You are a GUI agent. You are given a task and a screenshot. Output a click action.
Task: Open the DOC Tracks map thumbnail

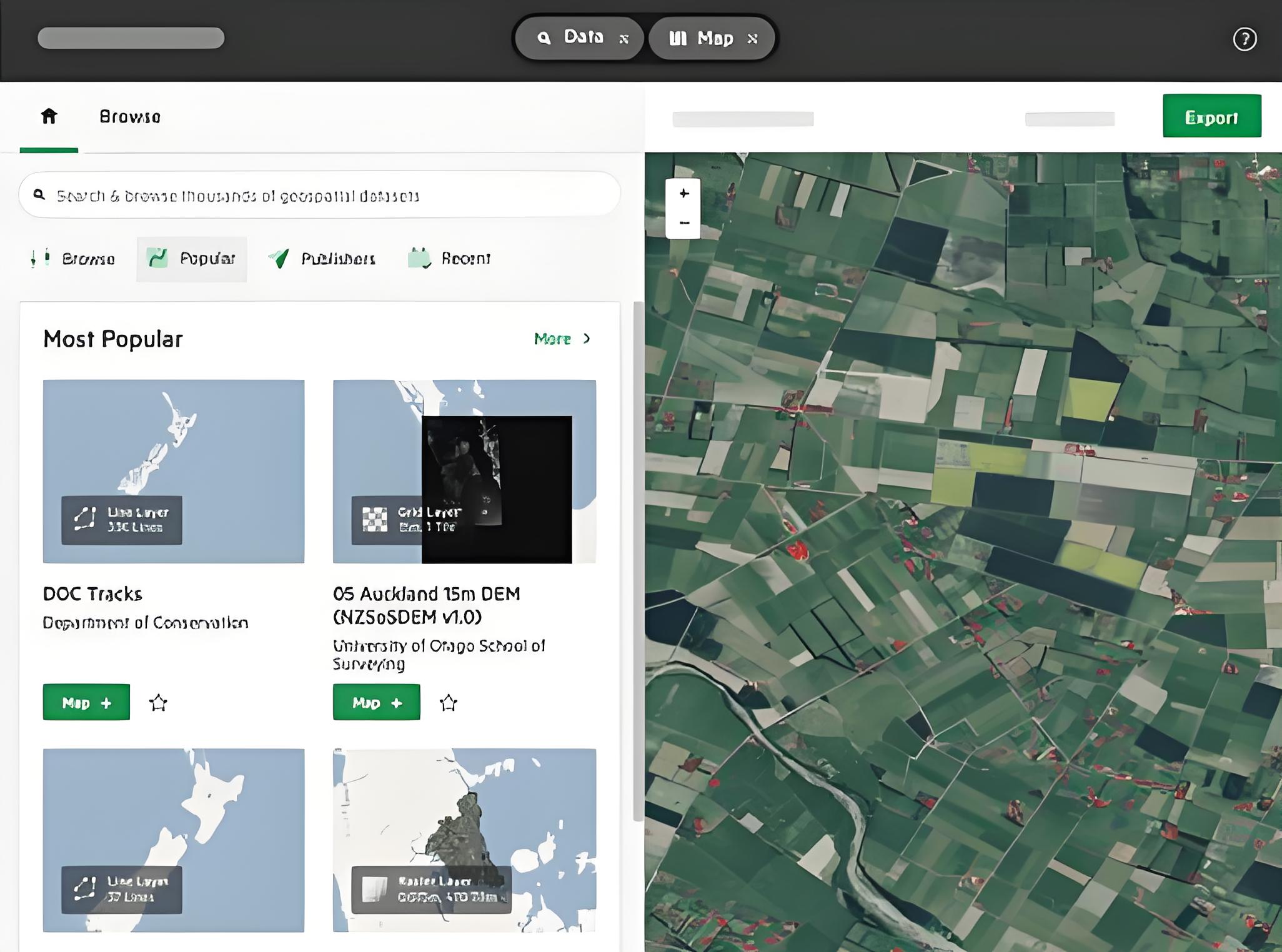(174, 471)
